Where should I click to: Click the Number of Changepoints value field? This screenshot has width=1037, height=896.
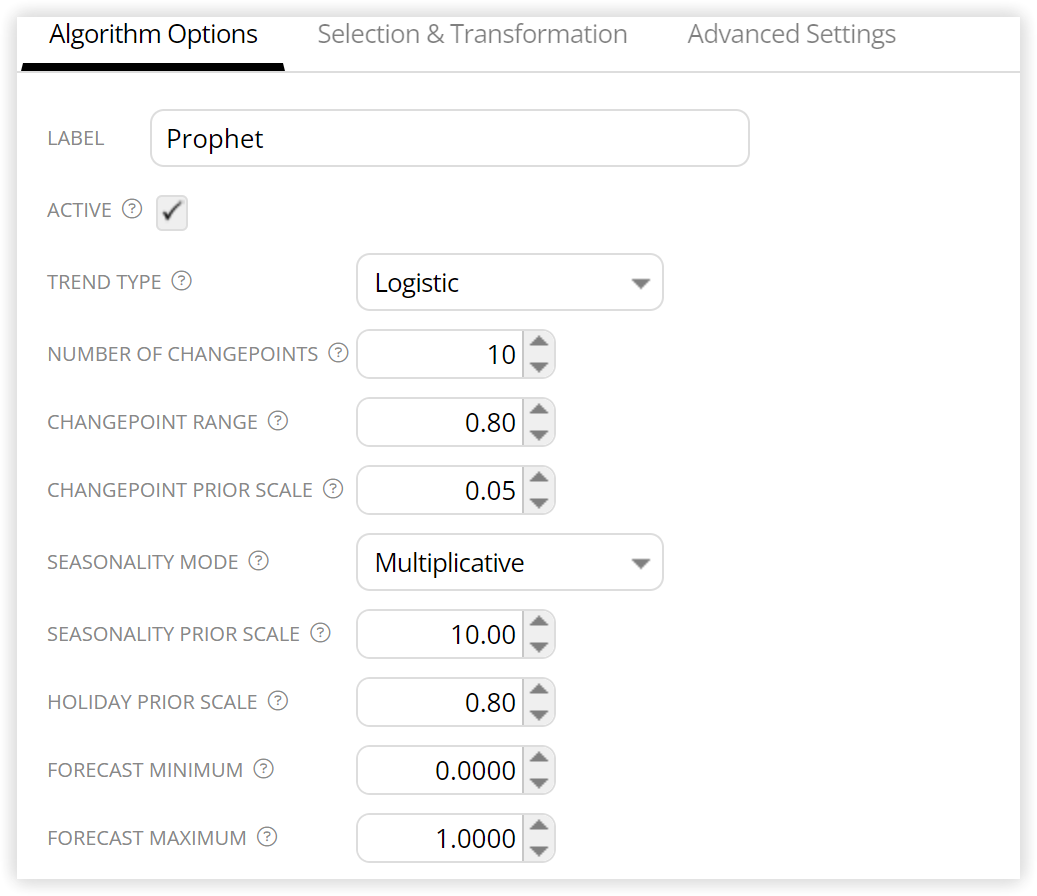440,354
